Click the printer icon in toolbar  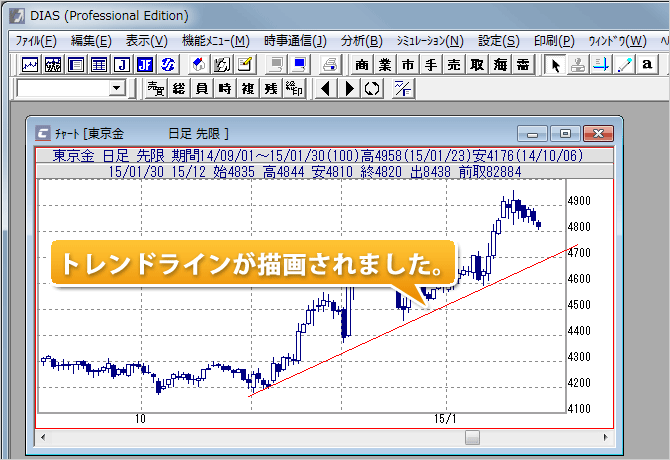(329, 65)
